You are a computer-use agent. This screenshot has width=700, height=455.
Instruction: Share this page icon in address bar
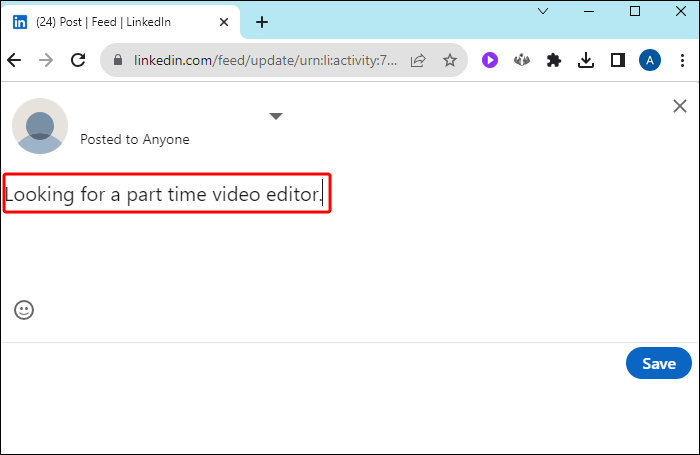point(418,60)
